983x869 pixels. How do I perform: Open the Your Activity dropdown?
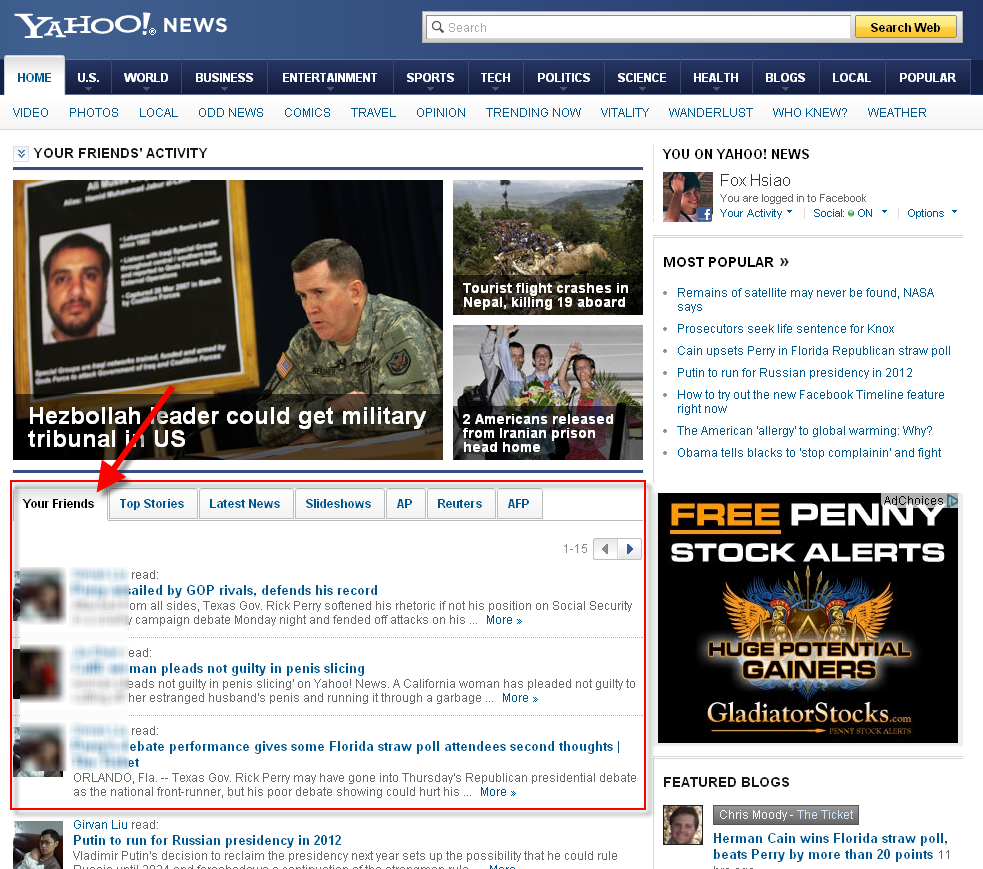[755, 213]
